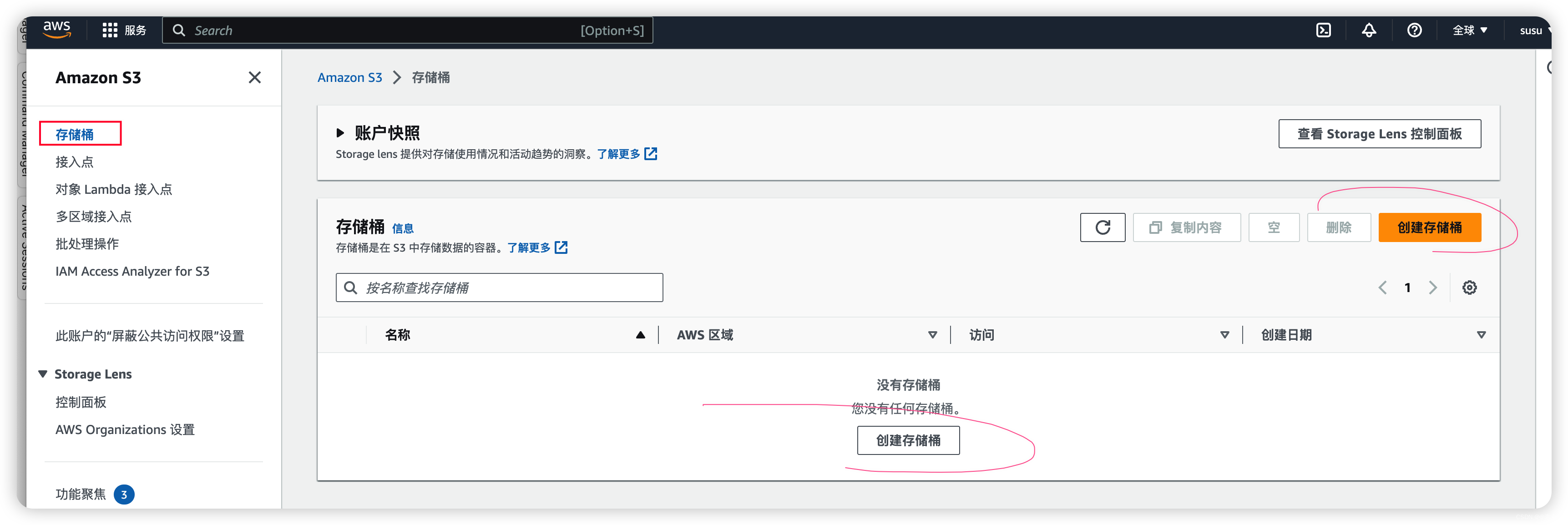Screen dimensions: 1568x525
Task: Open 功能聚焦 in the sidebar
Action: pos(81,494)
